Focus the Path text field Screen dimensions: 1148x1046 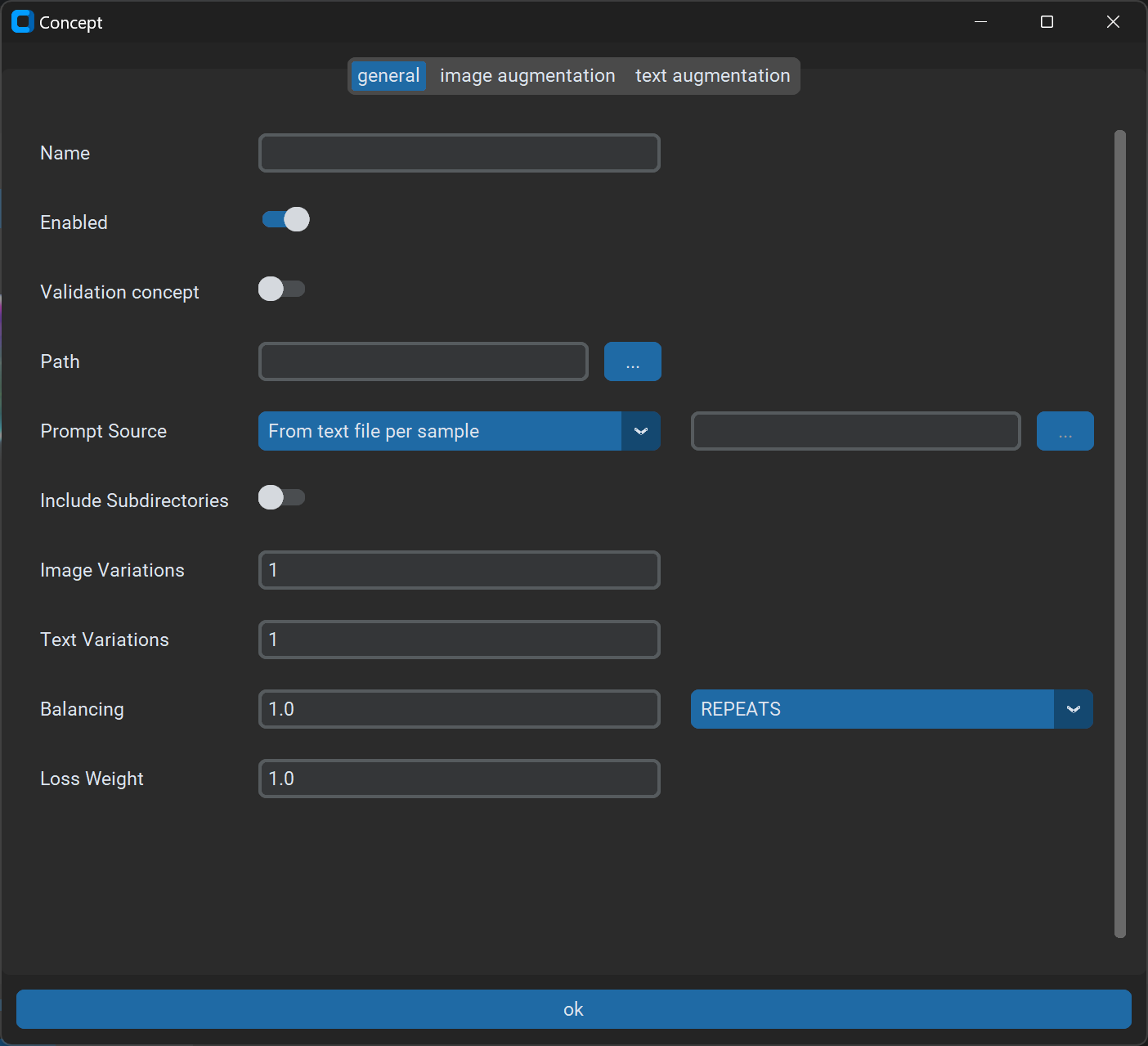[423, 361]
